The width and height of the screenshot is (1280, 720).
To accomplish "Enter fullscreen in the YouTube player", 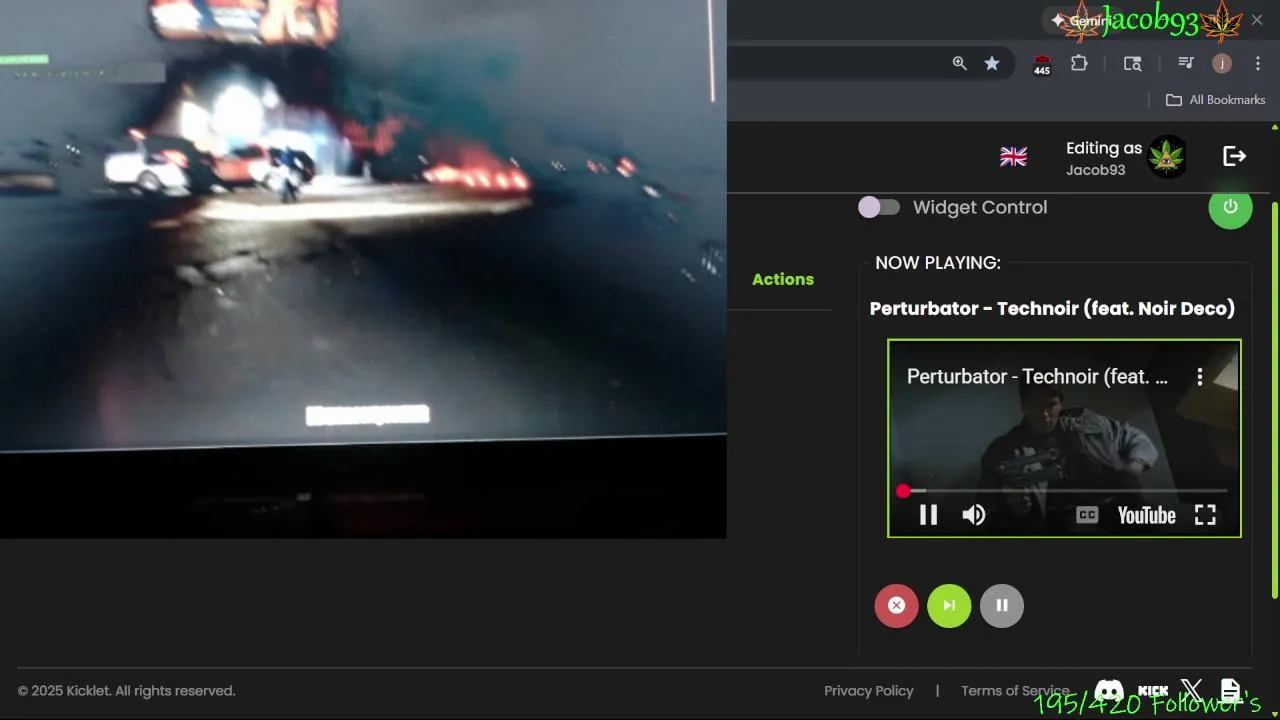I will 1205,515.
